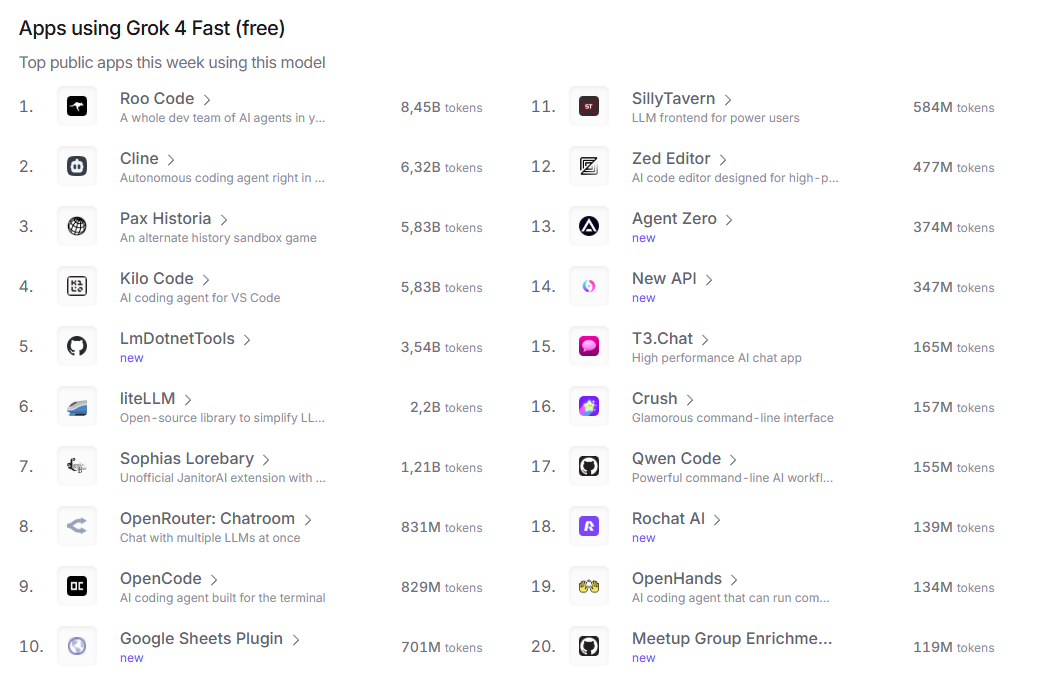Click the Kilo Code app icon
The width and height of the screenshot is (1041, 678).
coord(77,286)
